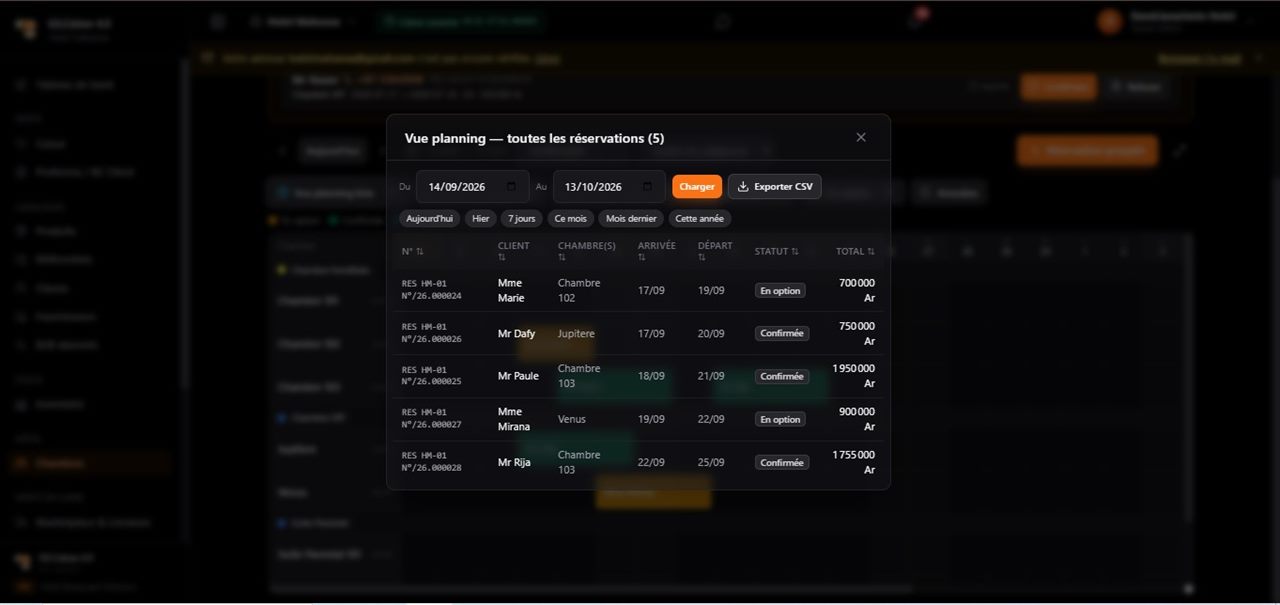Sort the table by Total amount

click(x=855, y=251)
